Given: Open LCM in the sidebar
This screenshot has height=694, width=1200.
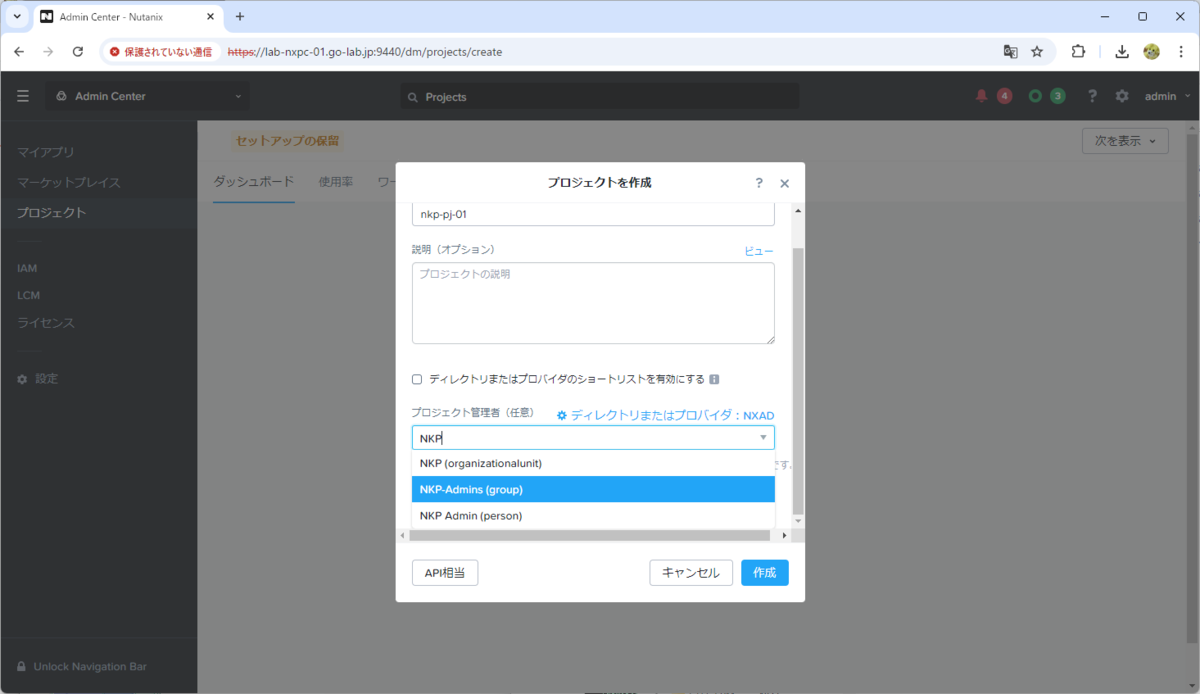Looking at the screenshot, I should coord(28,295).
